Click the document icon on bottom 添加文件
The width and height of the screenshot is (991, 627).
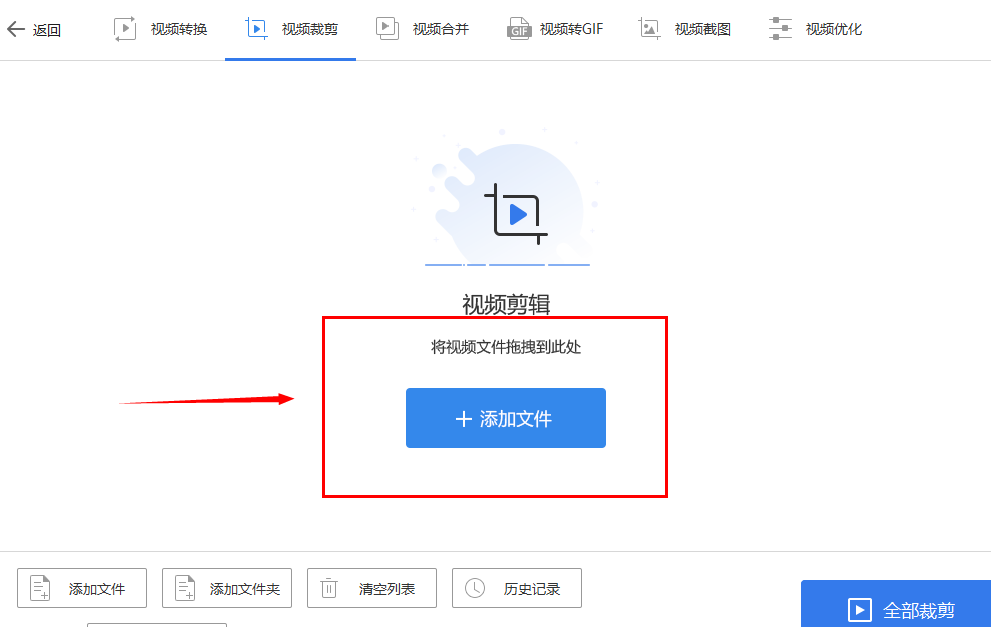tap(40, 588)
